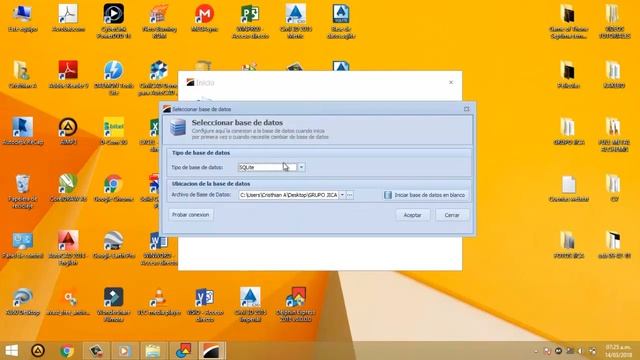Open the Autodesk ReCap desktop shortcut

tap(22, 131)
